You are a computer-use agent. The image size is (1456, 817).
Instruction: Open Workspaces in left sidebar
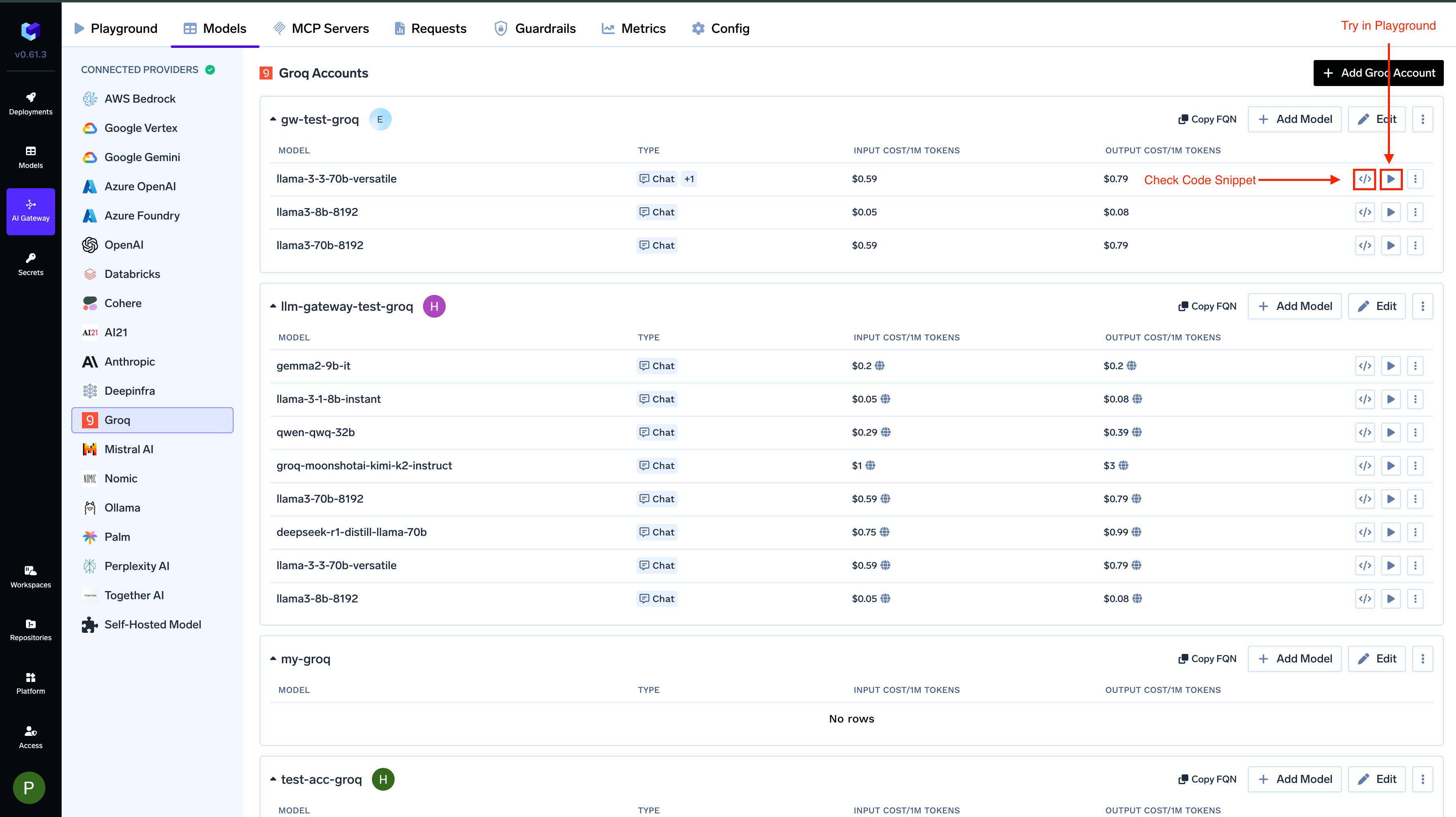coord(30,577)
